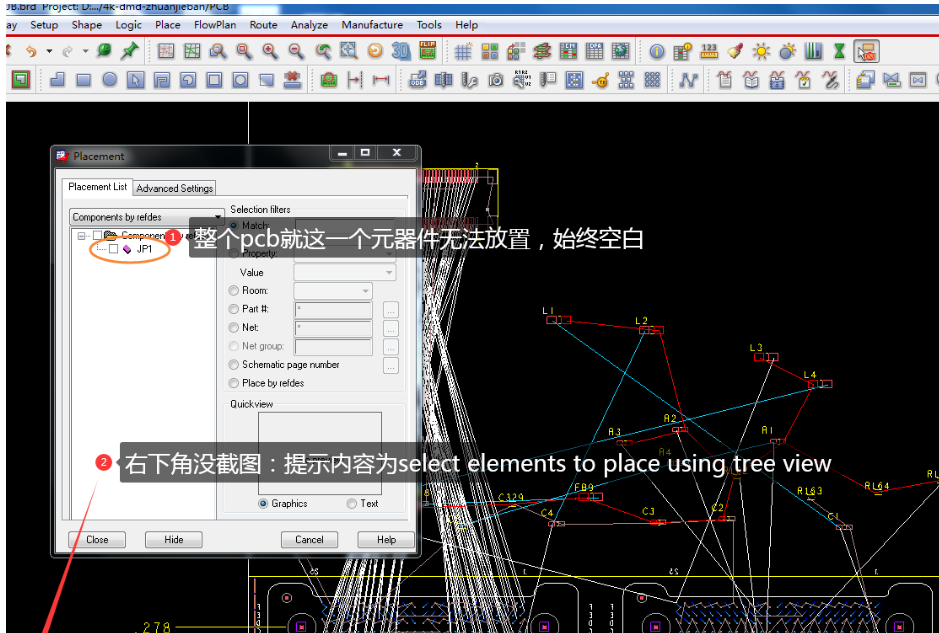Click the blue zigzag route icon
The height and width of the screenshot is (633, 939).
click(688, 80)
